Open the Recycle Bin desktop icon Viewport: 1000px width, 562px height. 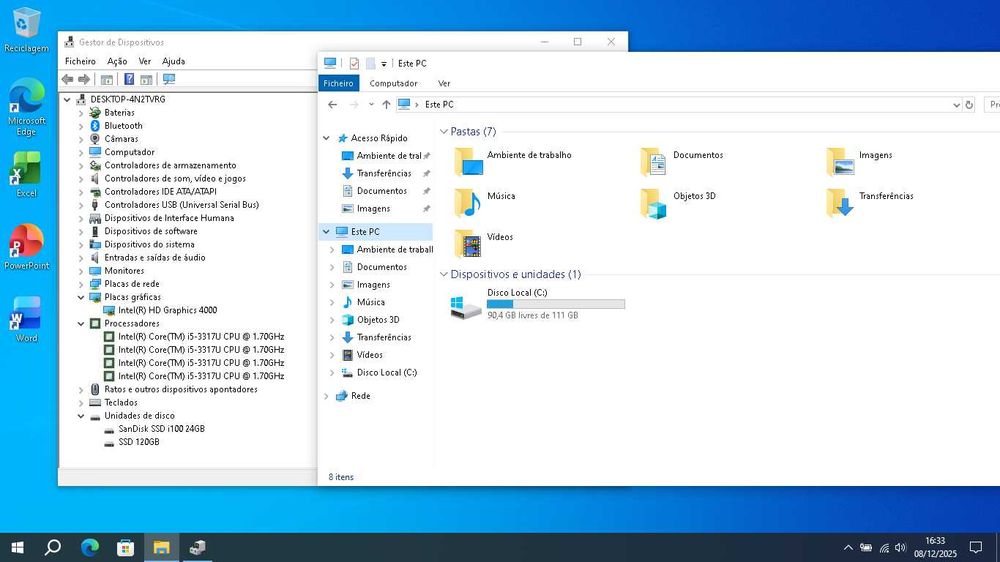click(26, 30)
